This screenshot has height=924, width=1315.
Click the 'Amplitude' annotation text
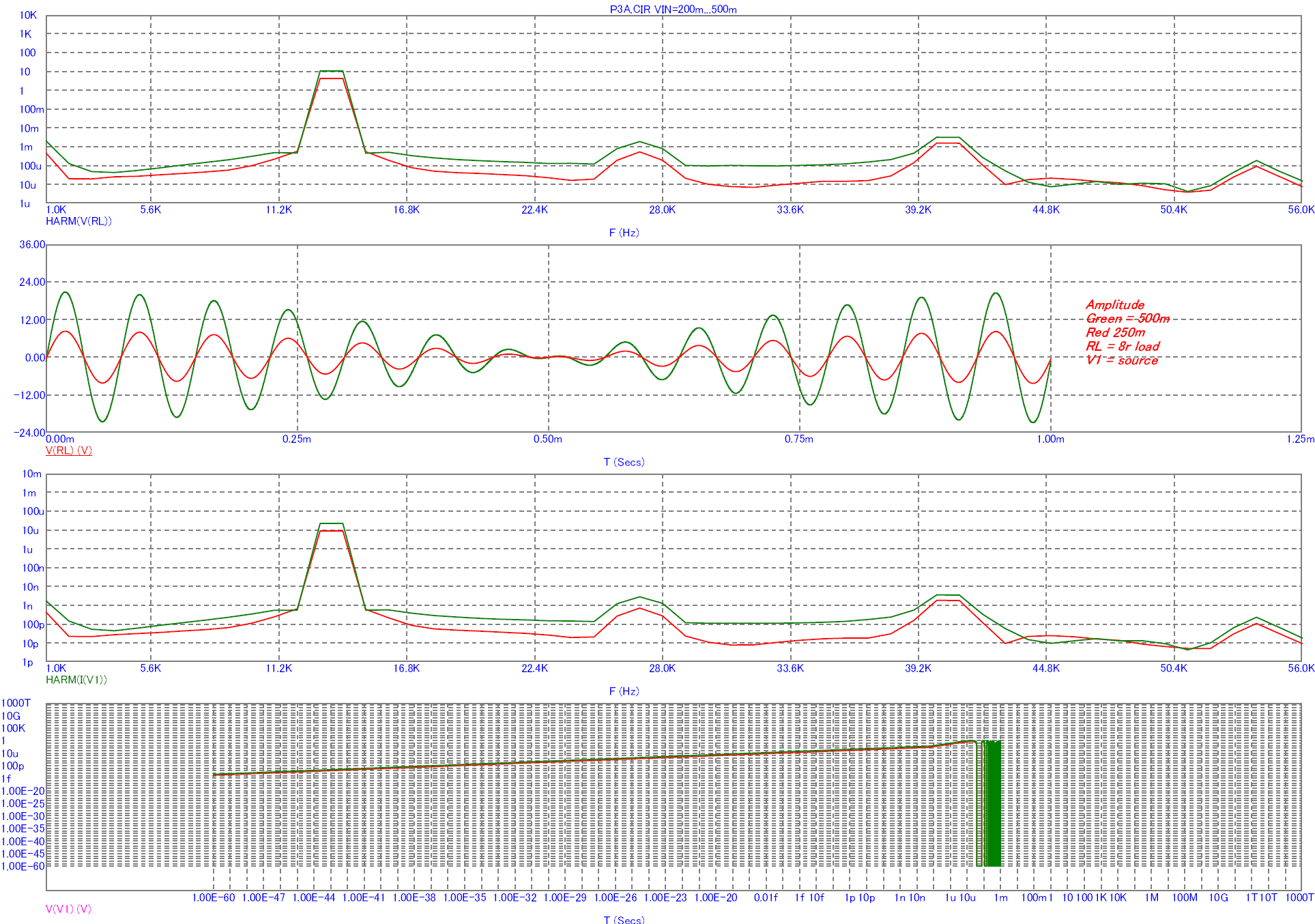coord(1115,305)
